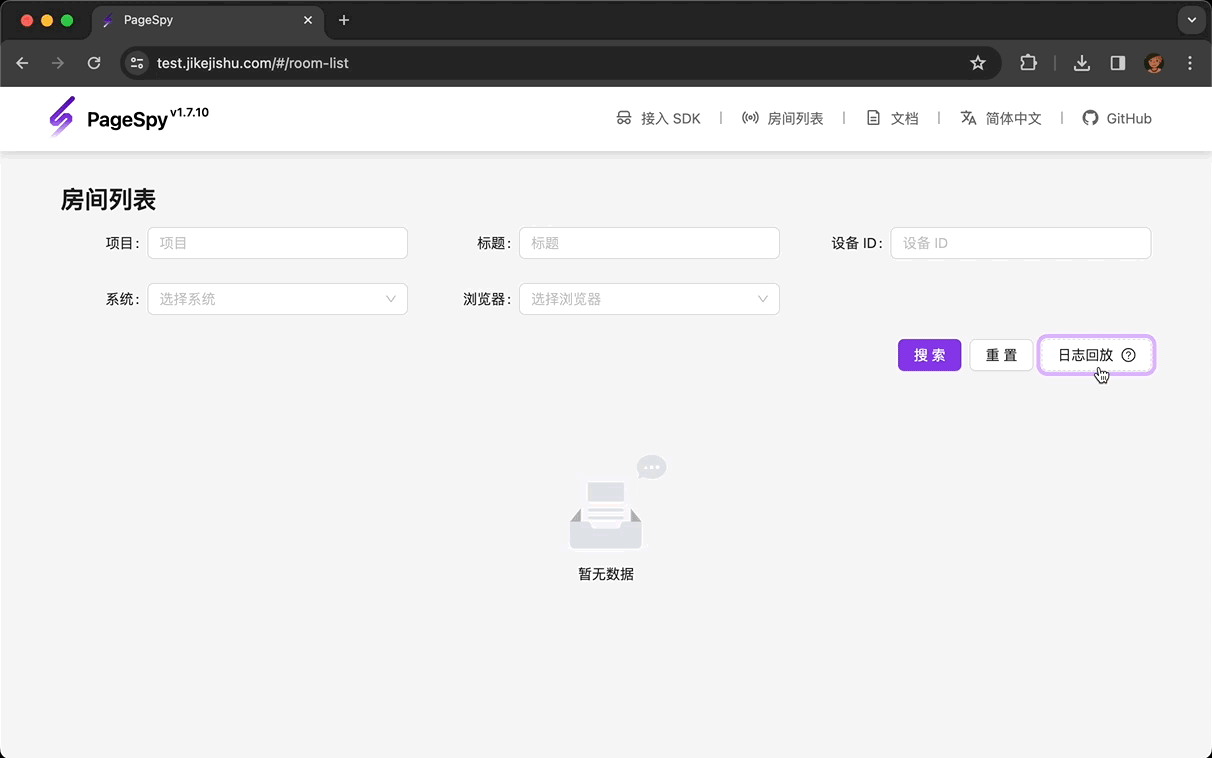Click the 房间列表 broadcast icon
Viewport: 1212px width, 758px height.
click(x=750, y=118)
